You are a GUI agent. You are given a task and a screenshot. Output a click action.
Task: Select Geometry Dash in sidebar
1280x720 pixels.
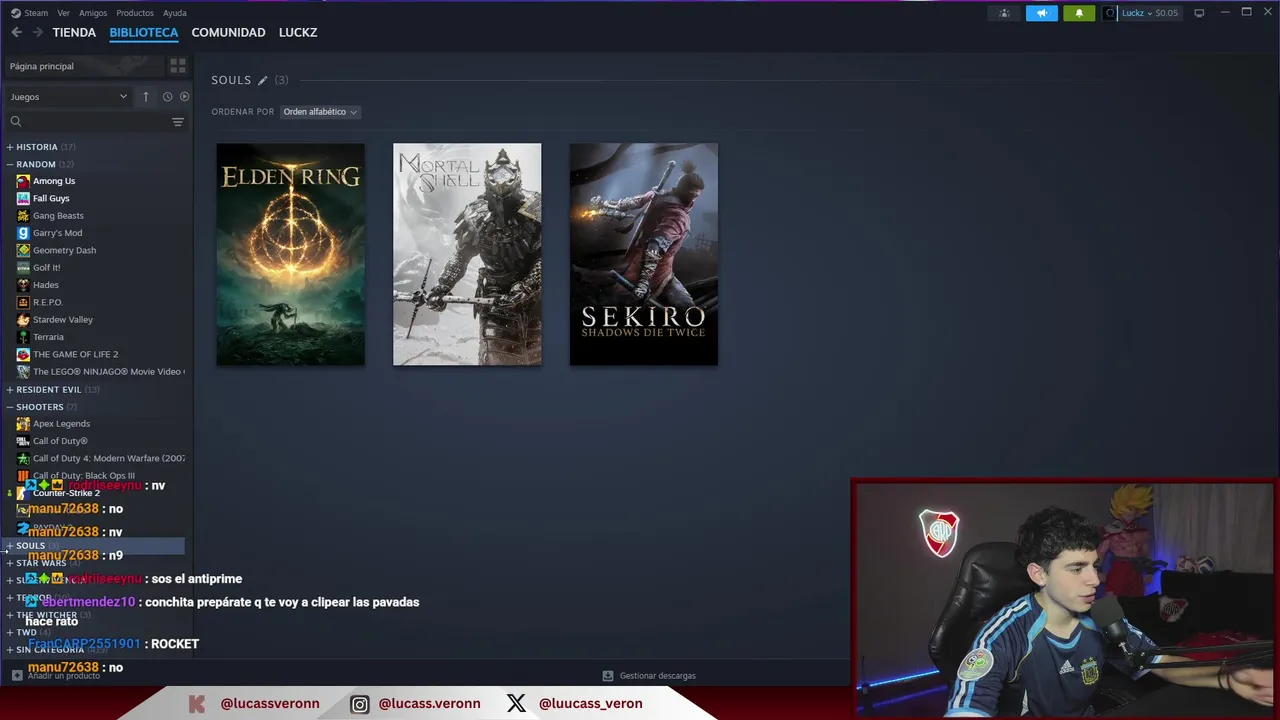[64, 250]
